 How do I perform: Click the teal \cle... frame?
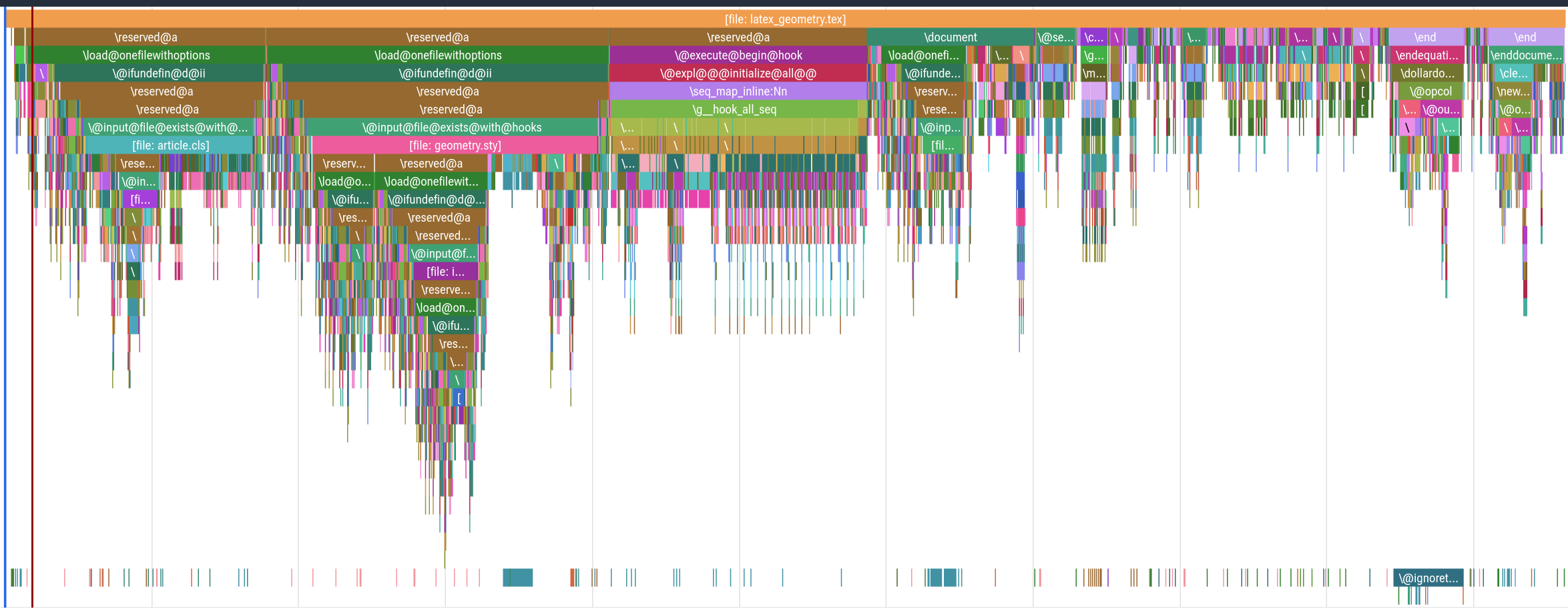pos(1513,73)
